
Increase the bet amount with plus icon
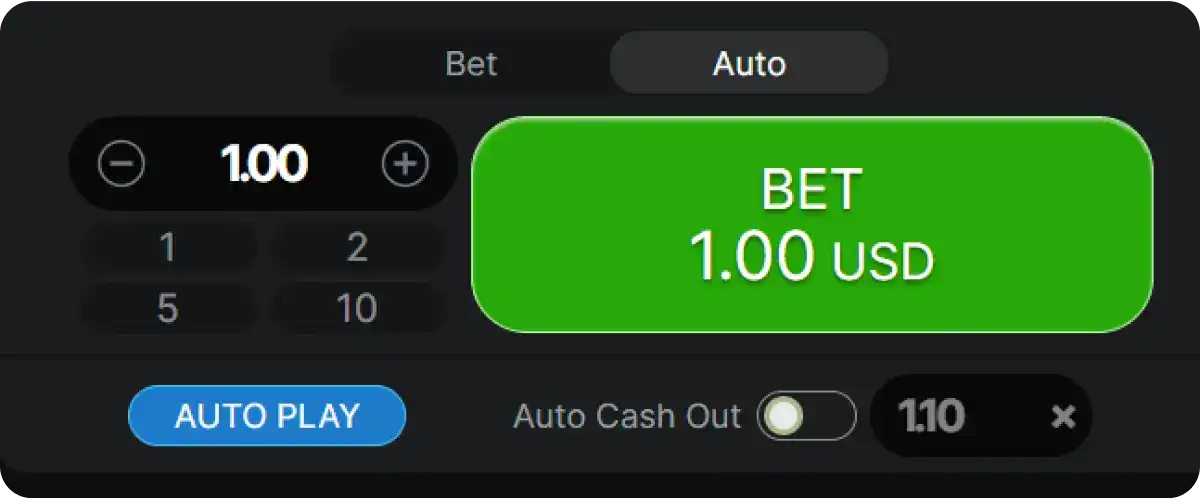[405, 165]
